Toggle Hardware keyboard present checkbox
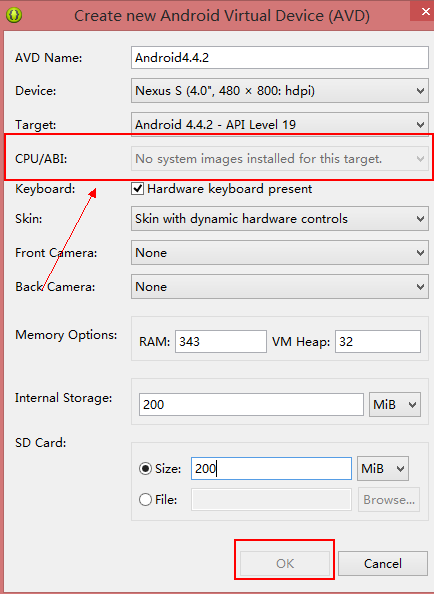This screenshot has width=434, height=594. pos(137,189)
